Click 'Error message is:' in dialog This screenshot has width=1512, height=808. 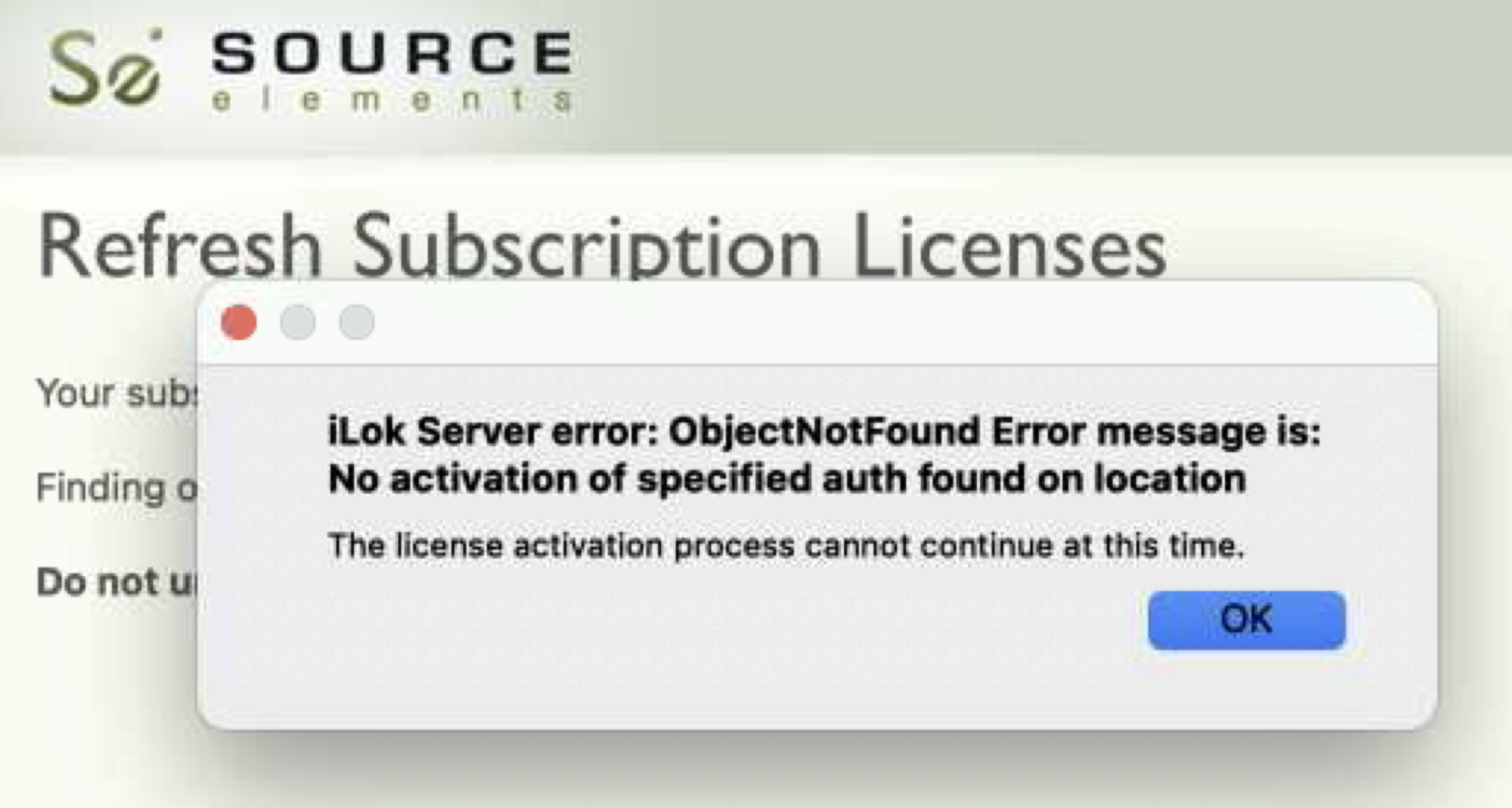(1157, 431)
